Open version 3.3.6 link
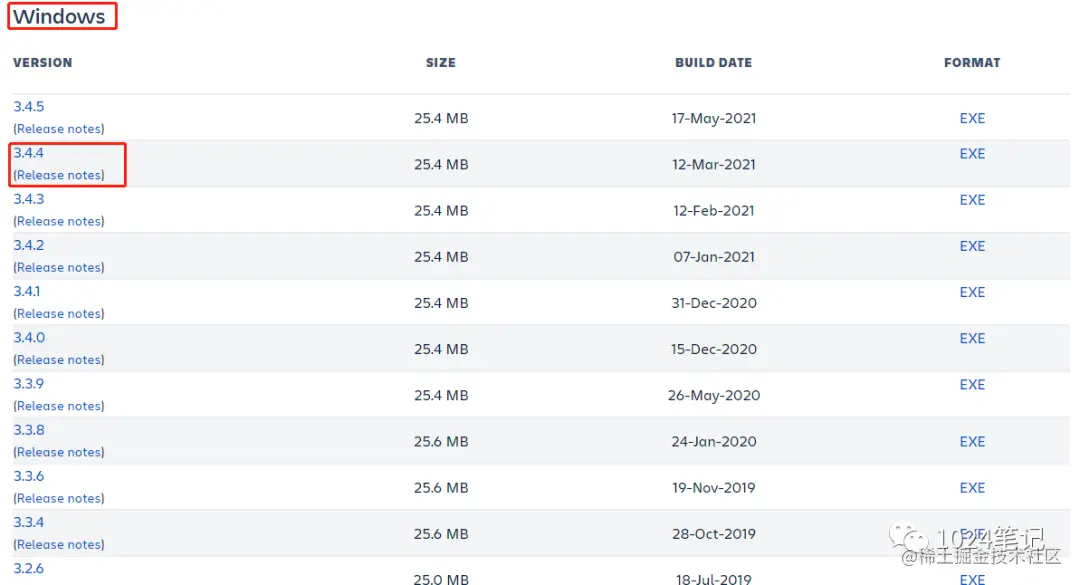Image resolution: width=1080 pixels, height=585 pixels. 28,476
